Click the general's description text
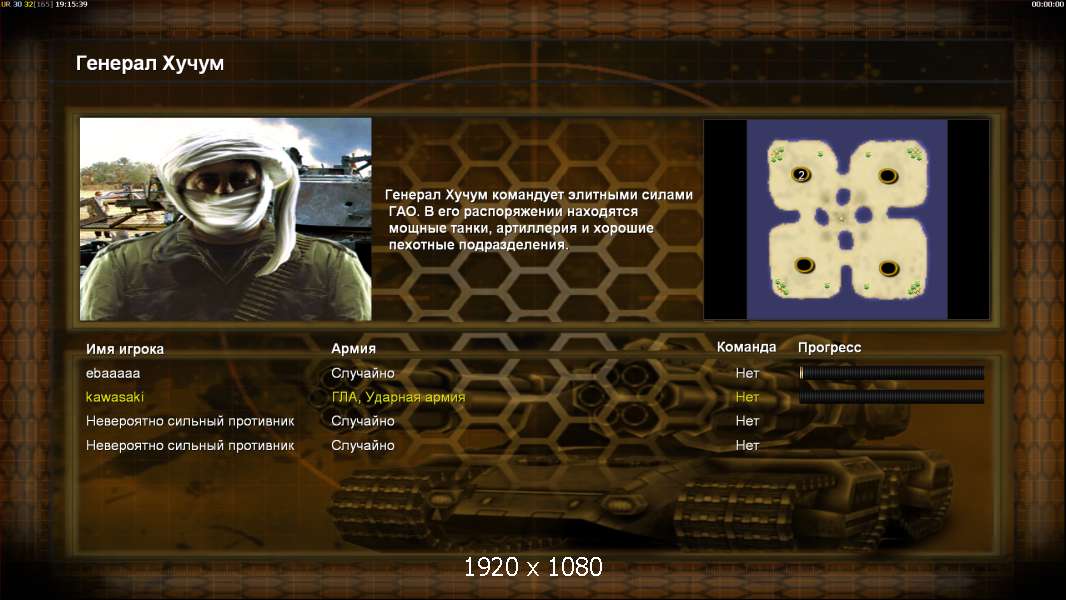 click(539, 219)
